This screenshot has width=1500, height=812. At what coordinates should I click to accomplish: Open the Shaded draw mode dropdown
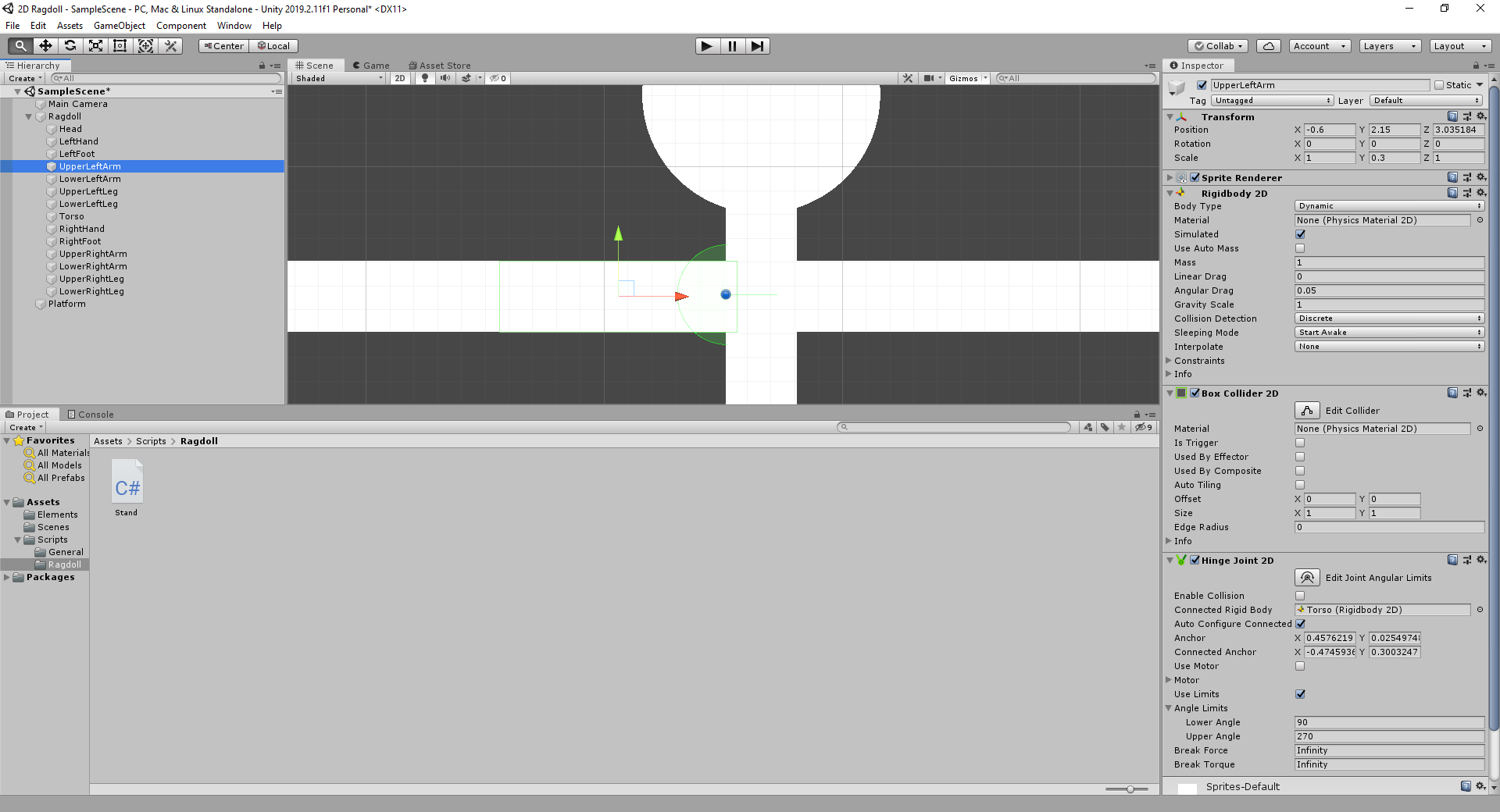pyautogui.click(x=339, y=78)
